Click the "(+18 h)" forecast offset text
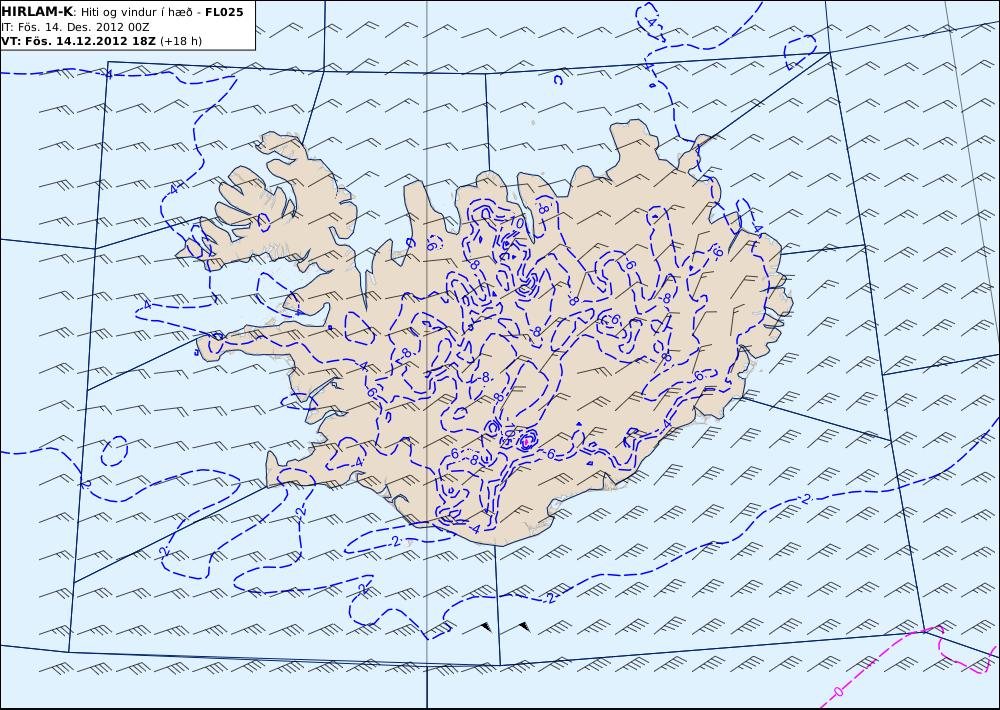This screenshot has width=1000, height=710. [x=180, y=41]
